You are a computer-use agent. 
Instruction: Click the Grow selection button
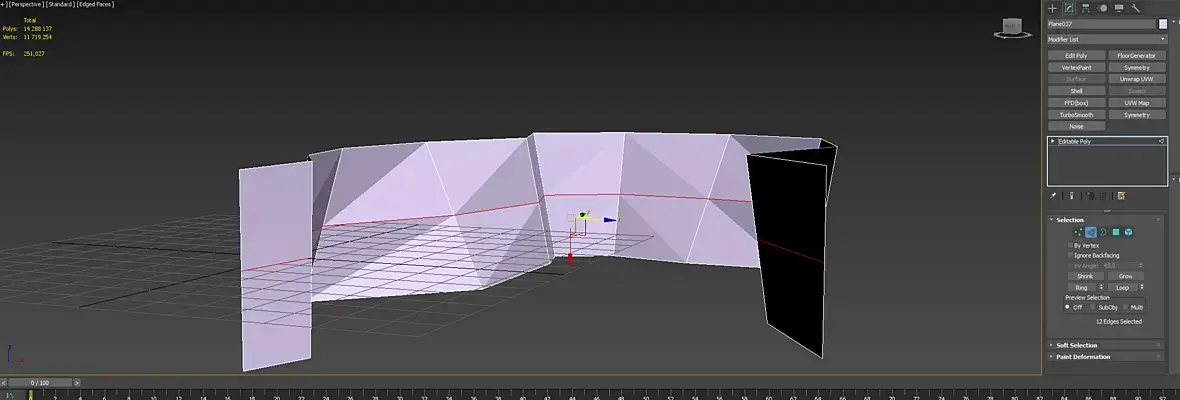[1125, 276]
